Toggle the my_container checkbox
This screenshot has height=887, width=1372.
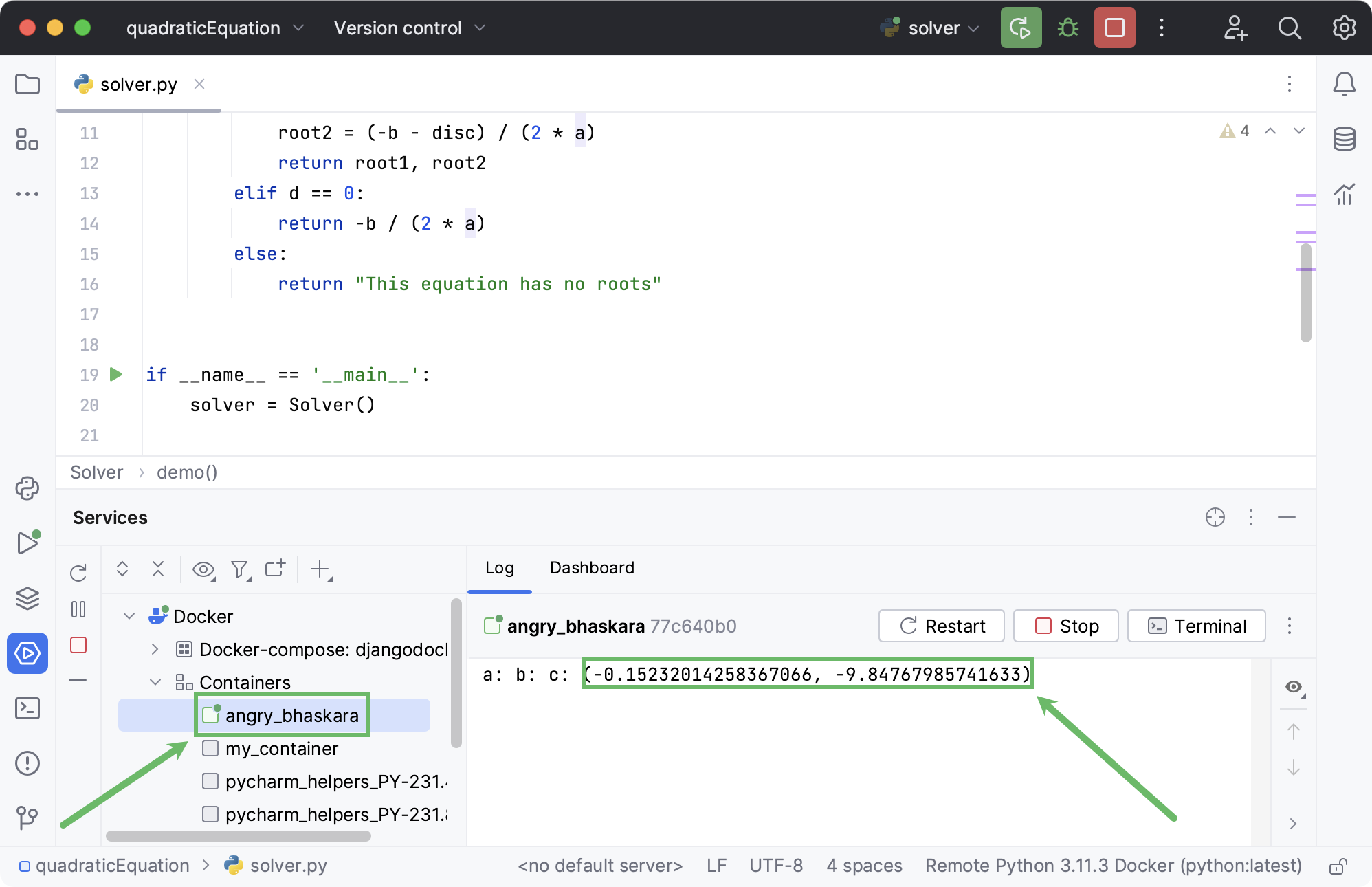[x=210, y=748]
